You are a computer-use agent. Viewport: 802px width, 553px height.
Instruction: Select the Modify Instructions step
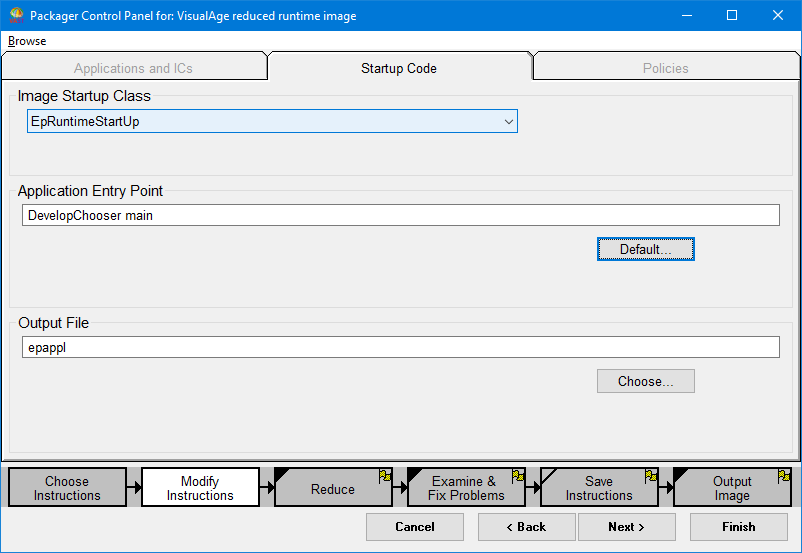[200, 488]
